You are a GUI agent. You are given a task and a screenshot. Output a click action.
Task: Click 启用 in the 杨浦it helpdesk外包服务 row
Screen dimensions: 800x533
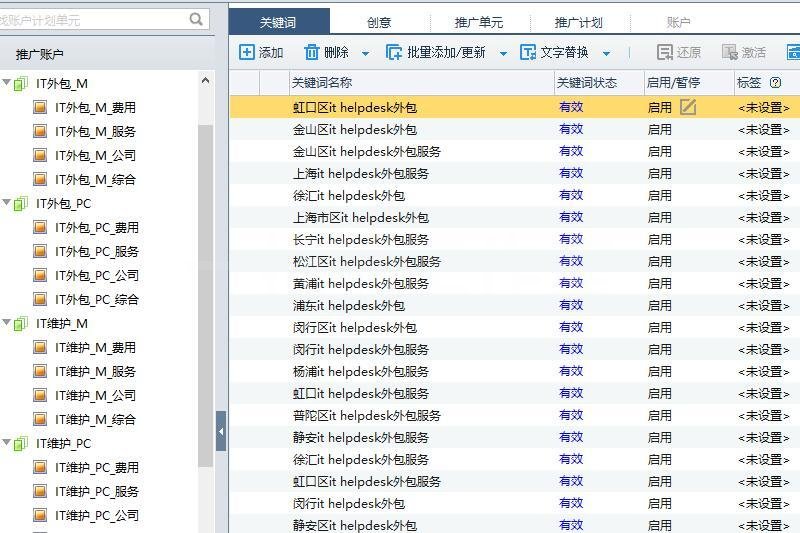click(660, 372)
